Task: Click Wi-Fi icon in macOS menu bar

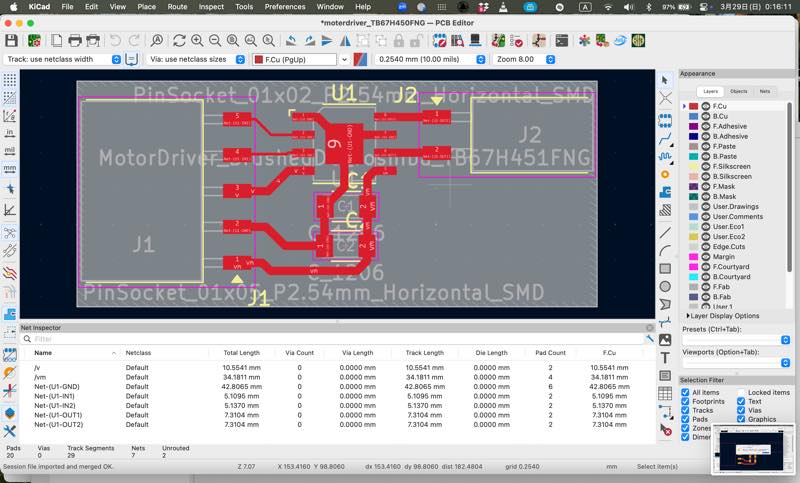Action: point(608,7)
